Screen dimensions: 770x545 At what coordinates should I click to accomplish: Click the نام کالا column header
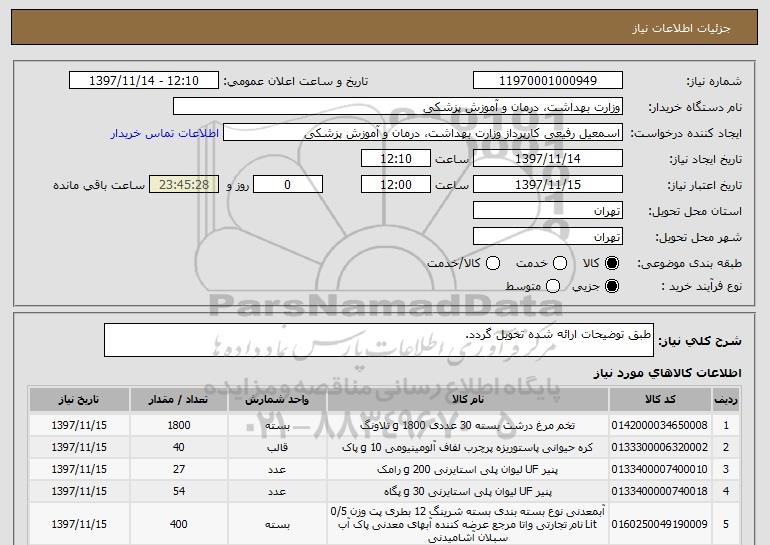[x=468, y=400]
